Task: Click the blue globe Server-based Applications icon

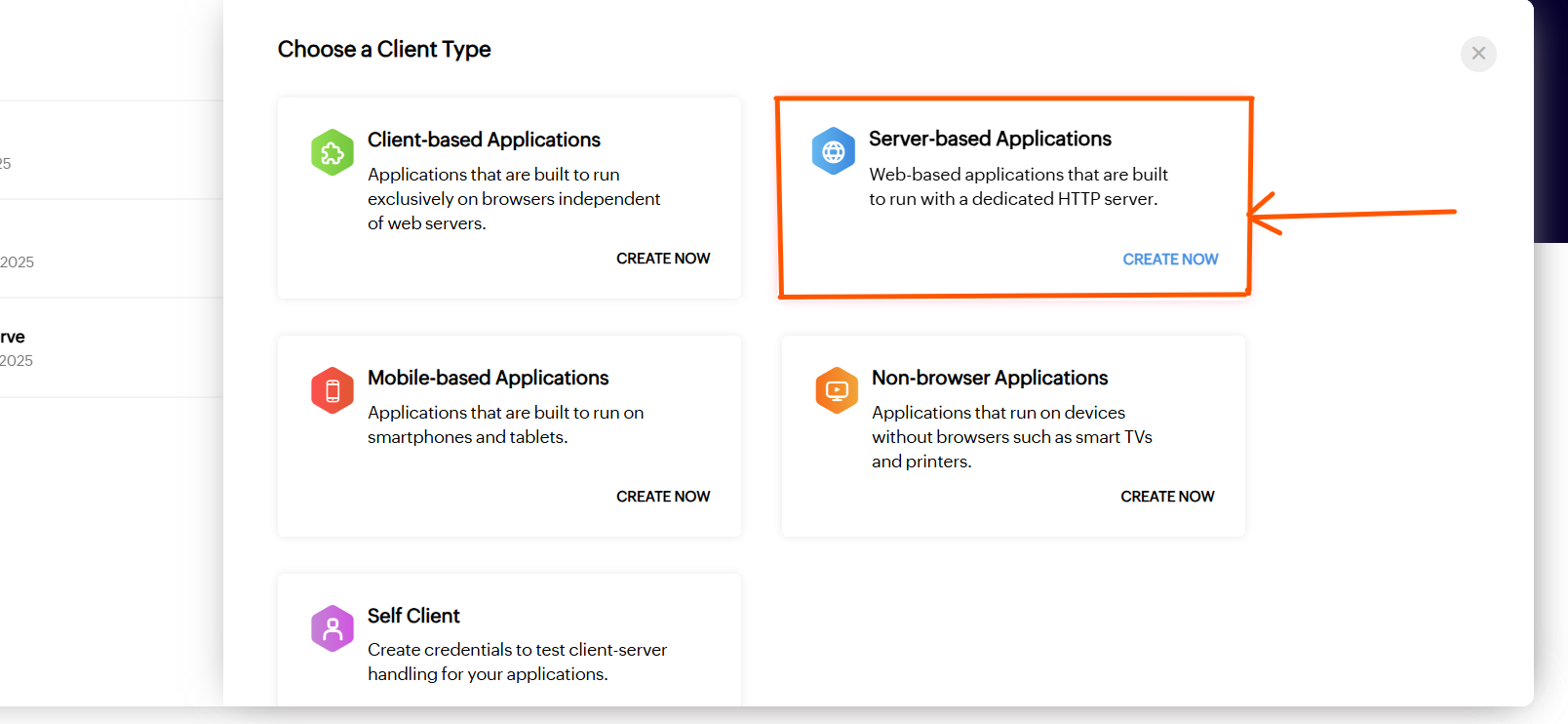Action: pos(833,151)
